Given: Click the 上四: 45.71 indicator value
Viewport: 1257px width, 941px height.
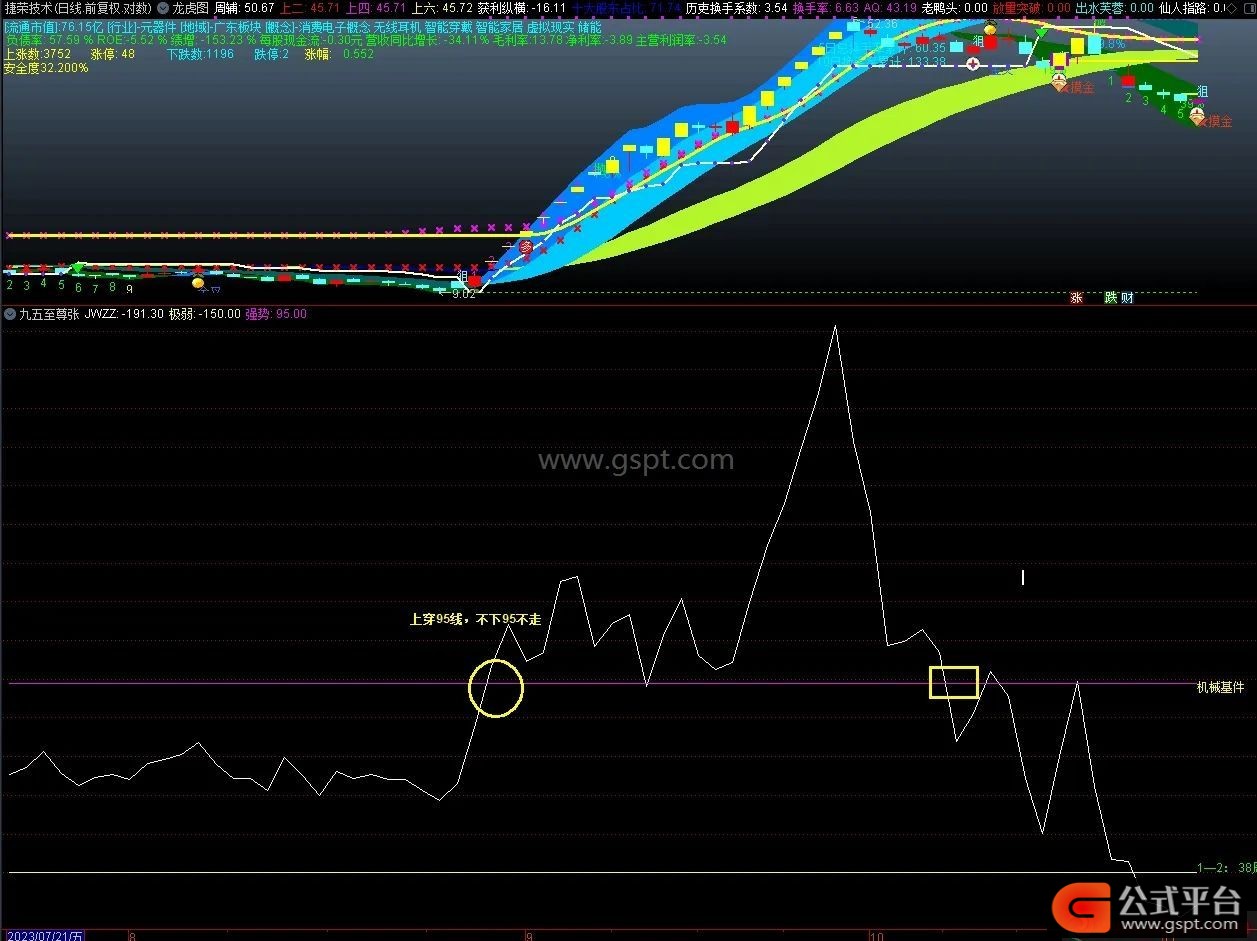Looking at the screenshot, I should tap(375, 7).
